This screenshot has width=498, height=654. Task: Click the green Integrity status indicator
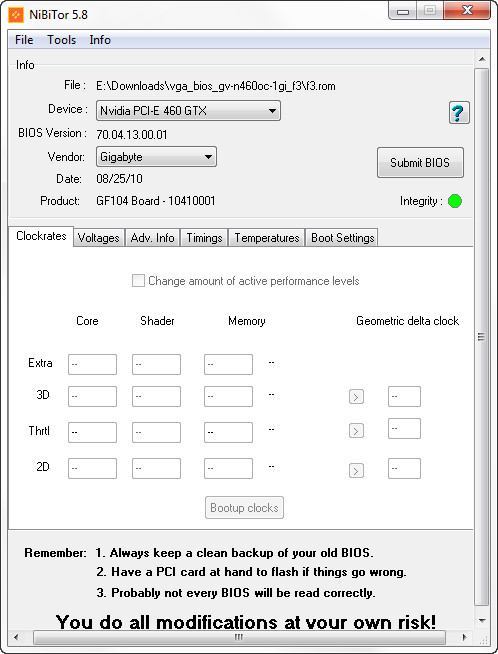455,201
